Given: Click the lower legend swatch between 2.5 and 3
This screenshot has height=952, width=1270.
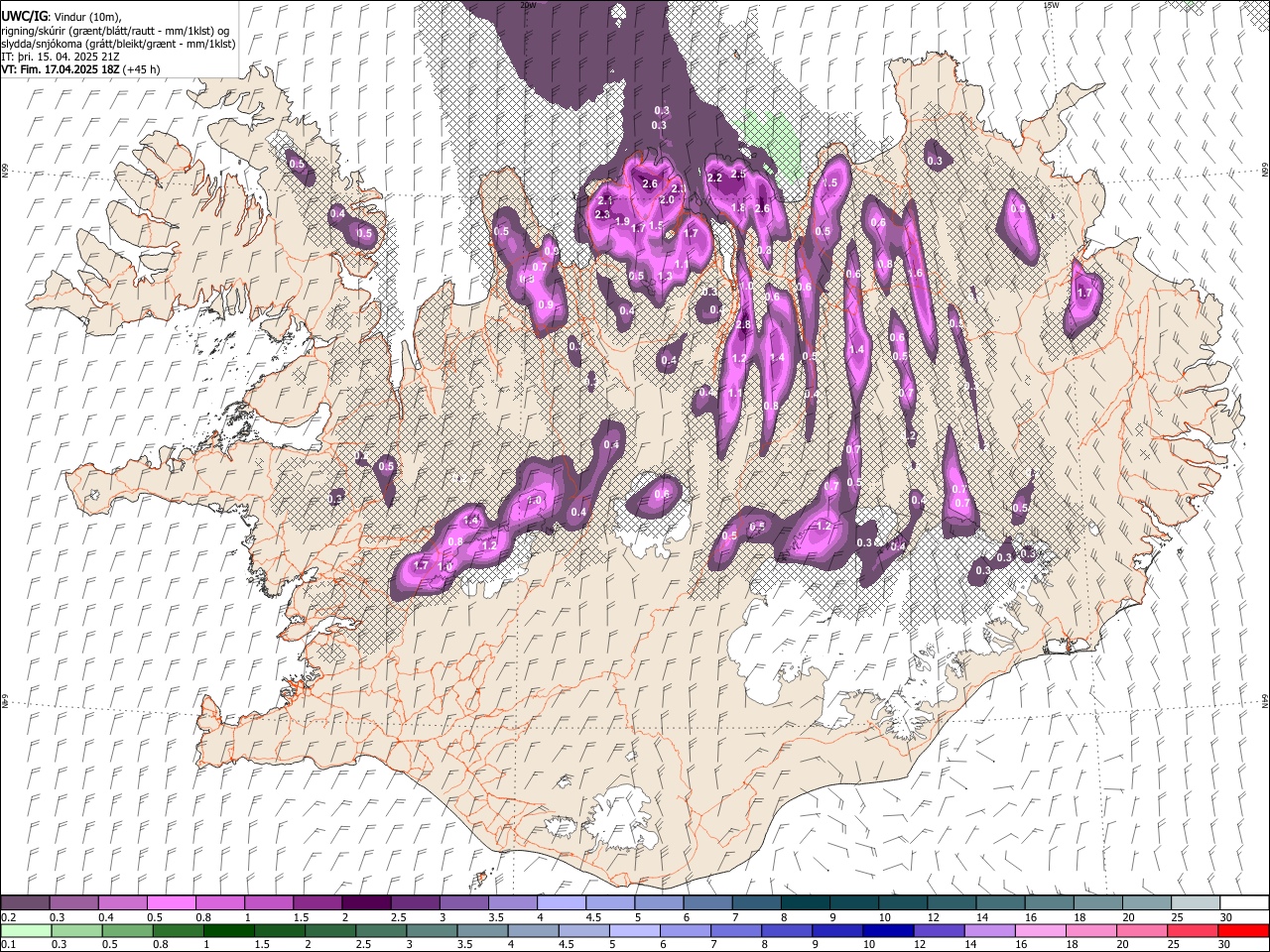Looking at the screenshot, I should click(380, 930).
